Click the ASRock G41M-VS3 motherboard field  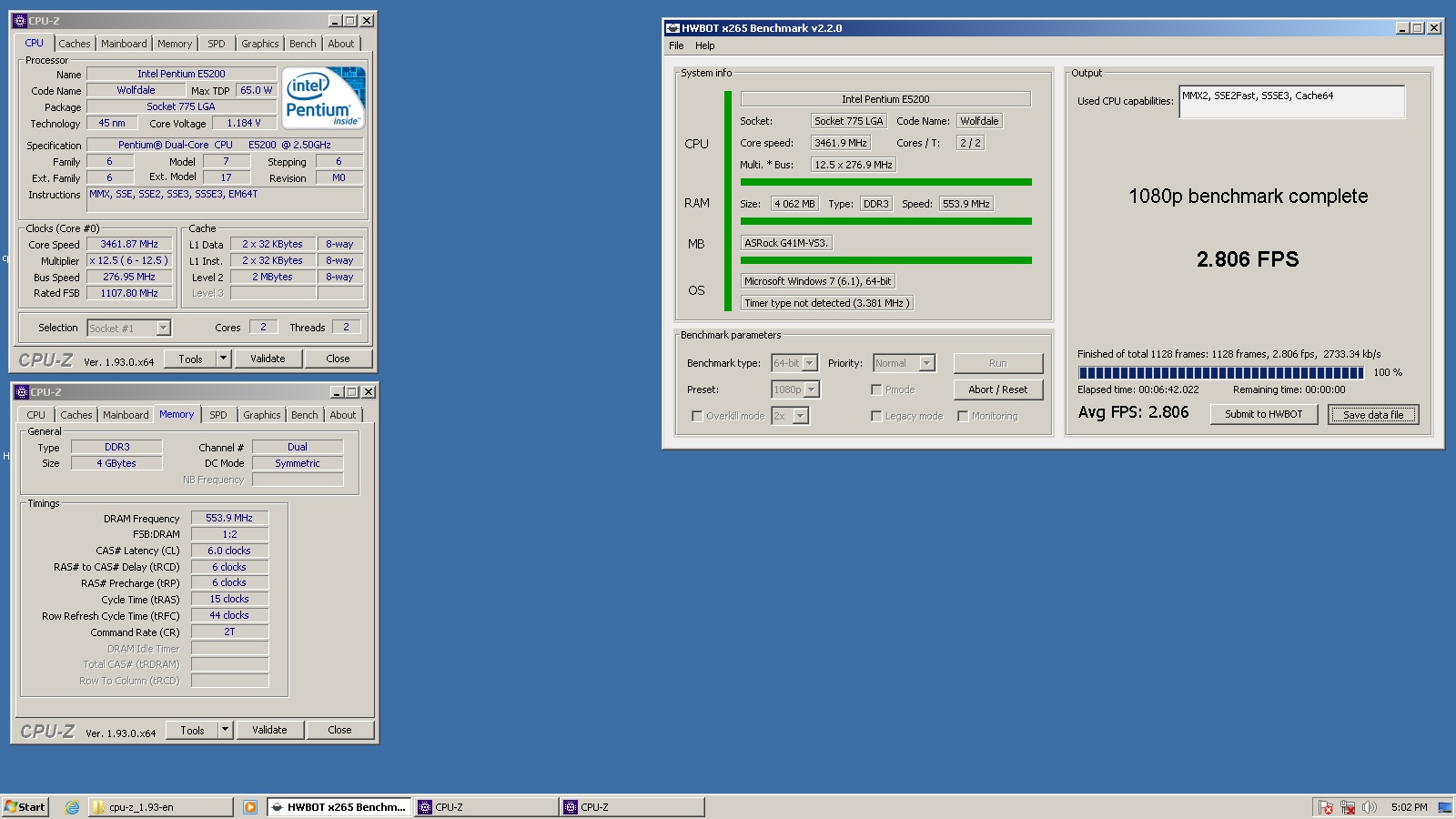786,243
